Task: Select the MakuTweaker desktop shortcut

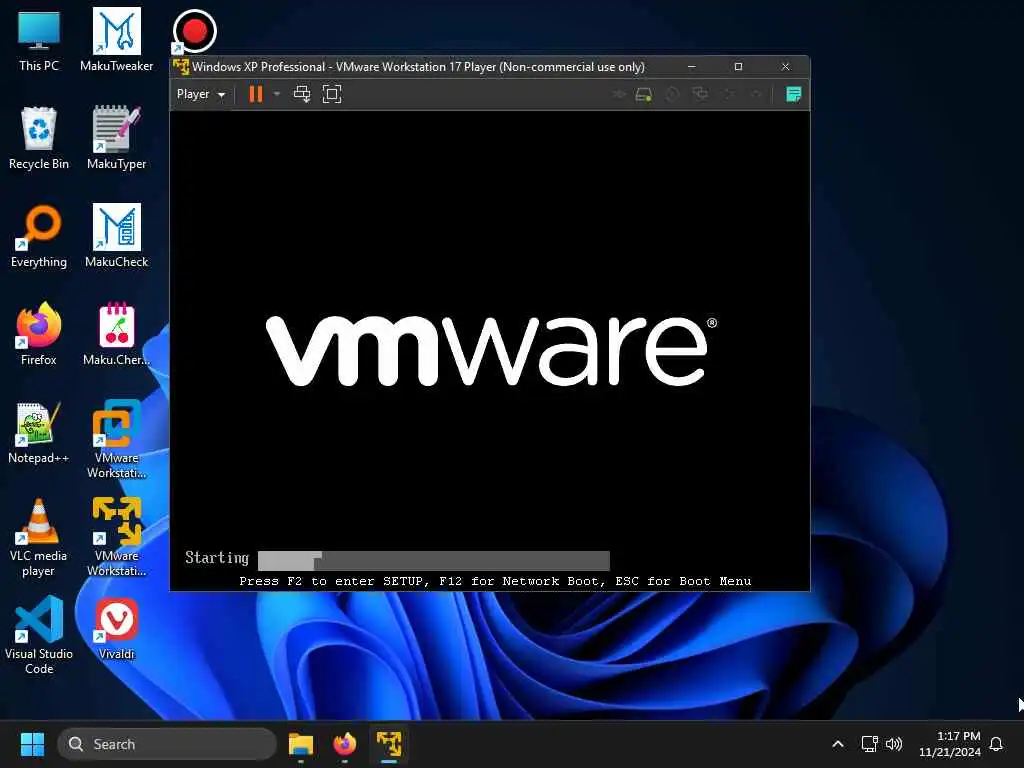Action: coord(117,40)
